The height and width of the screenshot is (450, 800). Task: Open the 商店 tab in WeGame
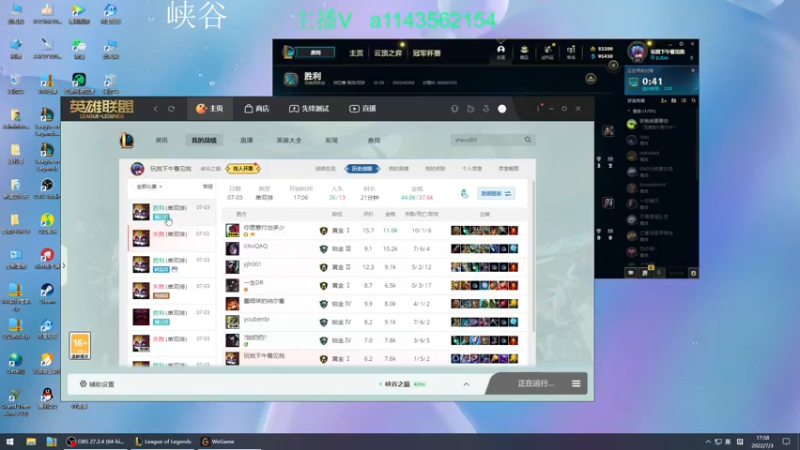tap(257, 109)
